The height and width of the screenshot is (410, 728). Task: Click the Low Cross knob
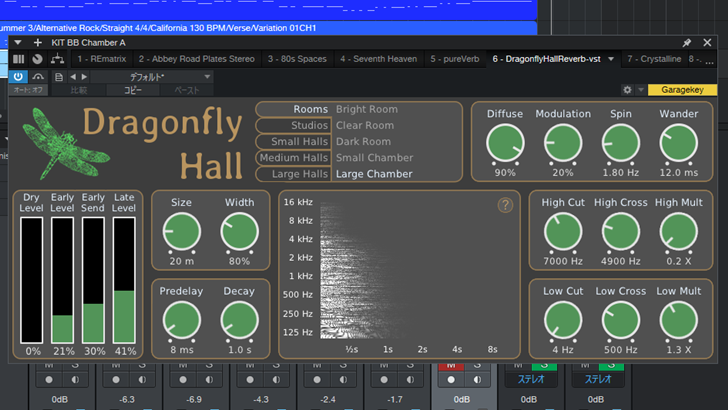click(621, 320)
